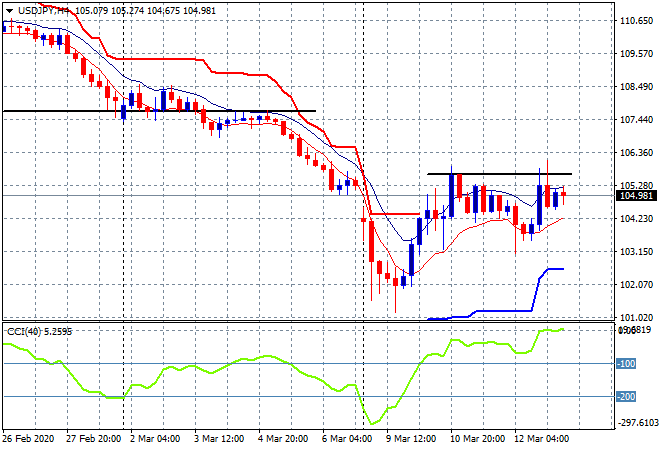Click price scale label 108.490
Screen dimensions: 660x450
coord(636,87)
